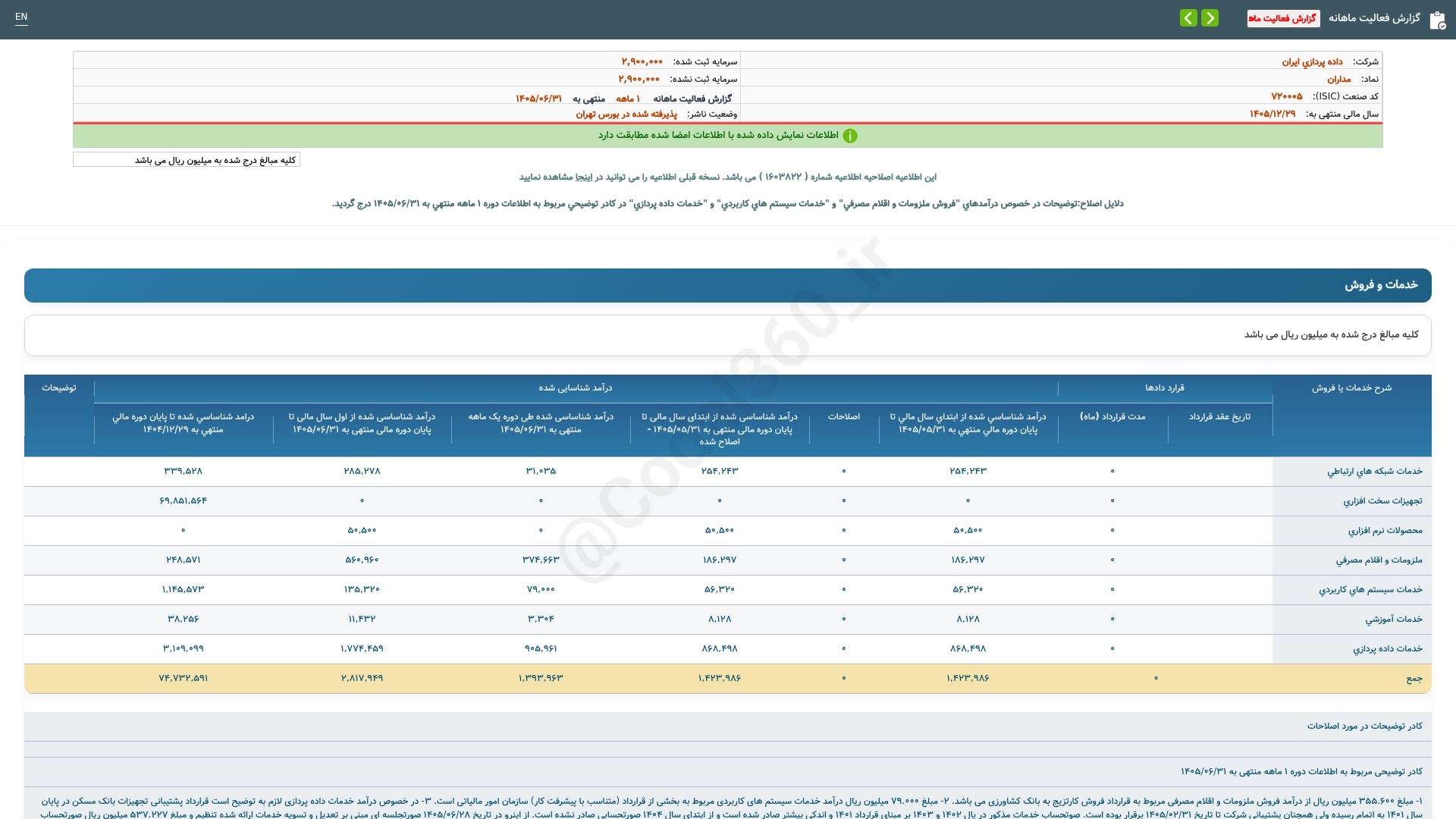Select the 'تجهيزات سخت افزاري' row label

(x=1382, y=501)
